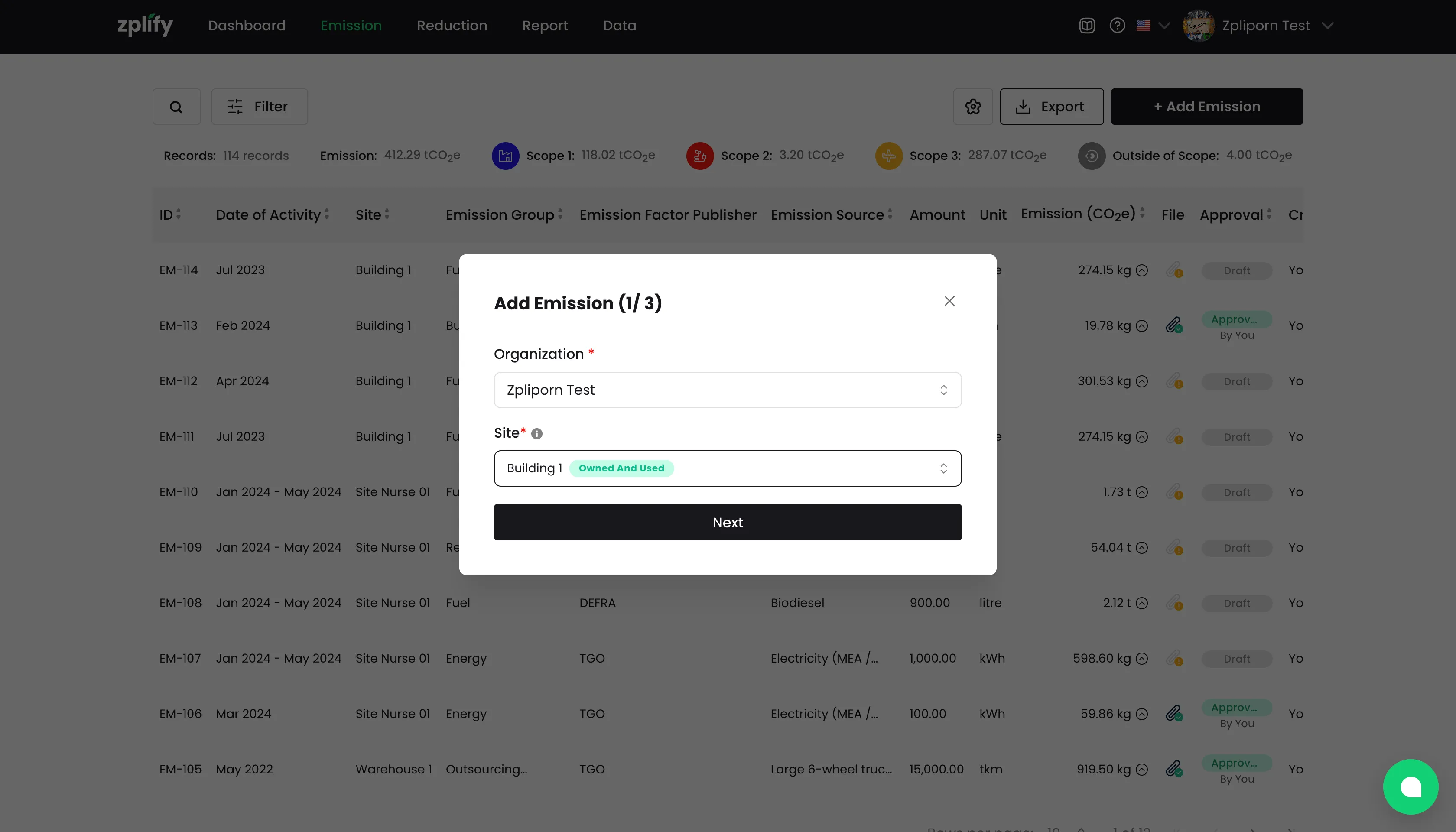This screenshot has height=832, width=1456.
Task: Click Scope 2 red energy icon
Action: (x=699, y=156)
